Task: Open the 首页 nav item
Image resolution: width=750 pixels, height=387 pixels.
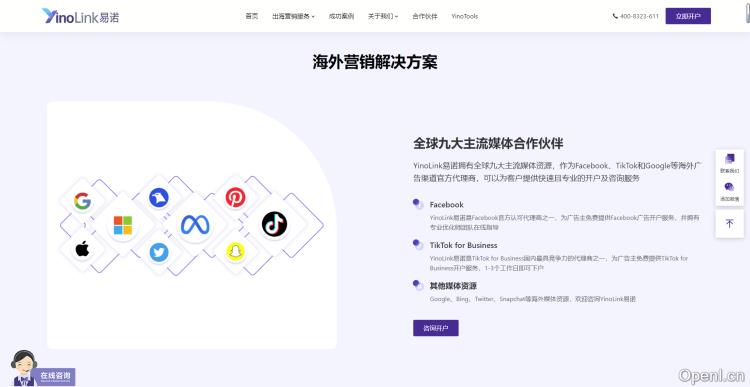Action: point(252,16)
